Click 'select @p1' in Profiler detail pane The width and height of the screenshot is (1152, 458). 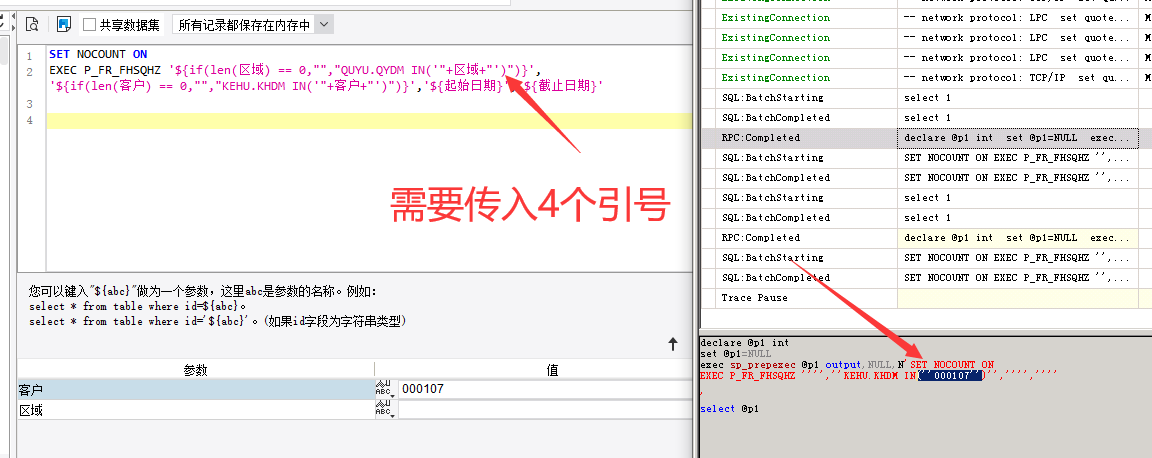pyautogui.click(x=730, y=409)
